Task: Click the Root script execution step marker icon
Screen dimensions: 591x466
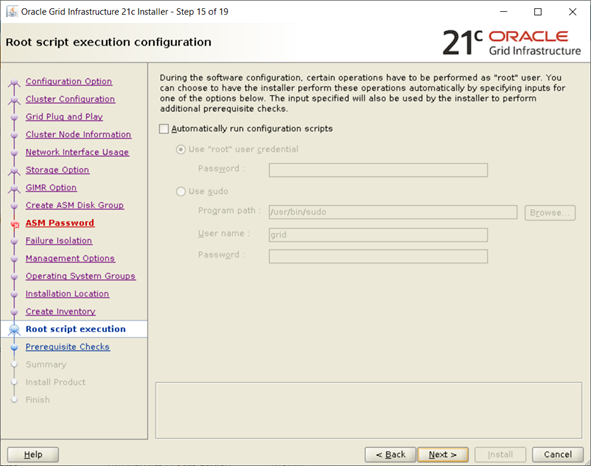Action: click(x=14, y=330)
